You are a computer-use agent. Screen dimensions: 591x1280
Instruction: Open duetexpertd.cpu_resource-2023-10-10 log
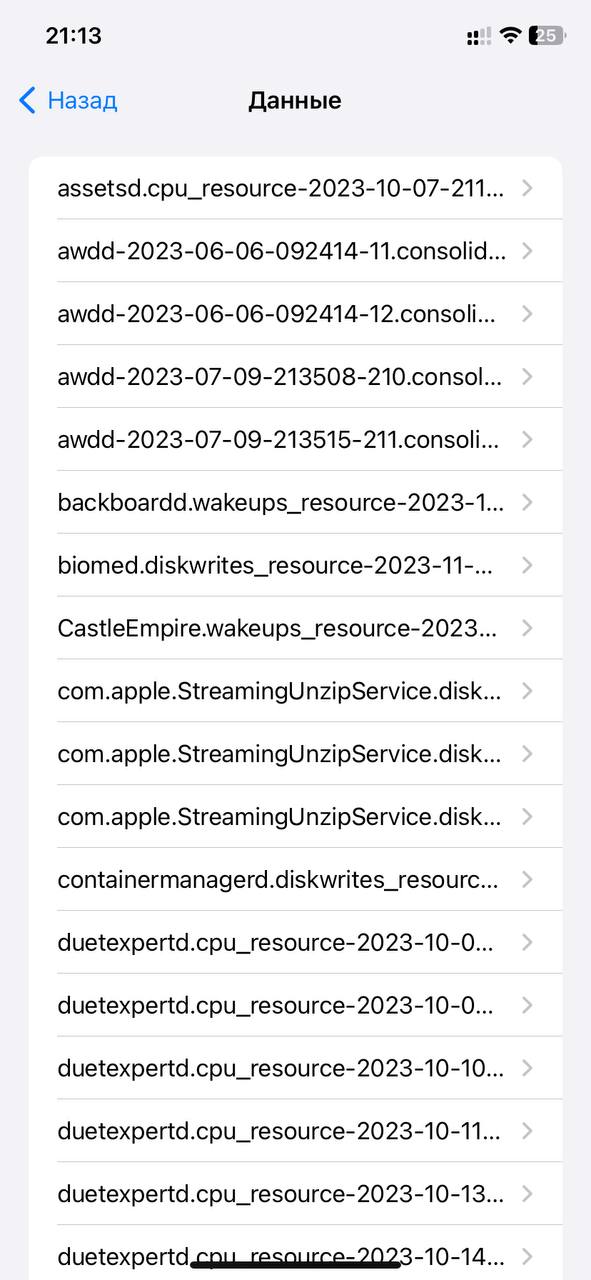[295, 1069]
